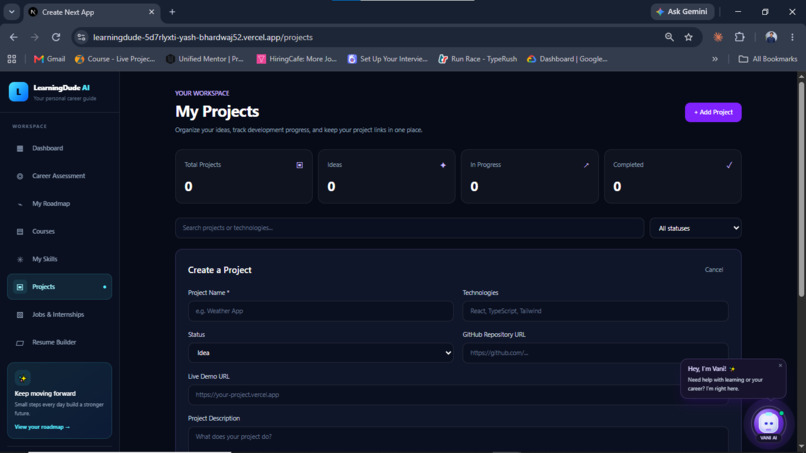Open Jobs & Internships page
Image resolution: width=806 pixels, height=453 pixels.
pyautogui.click(x=60, y=315)
